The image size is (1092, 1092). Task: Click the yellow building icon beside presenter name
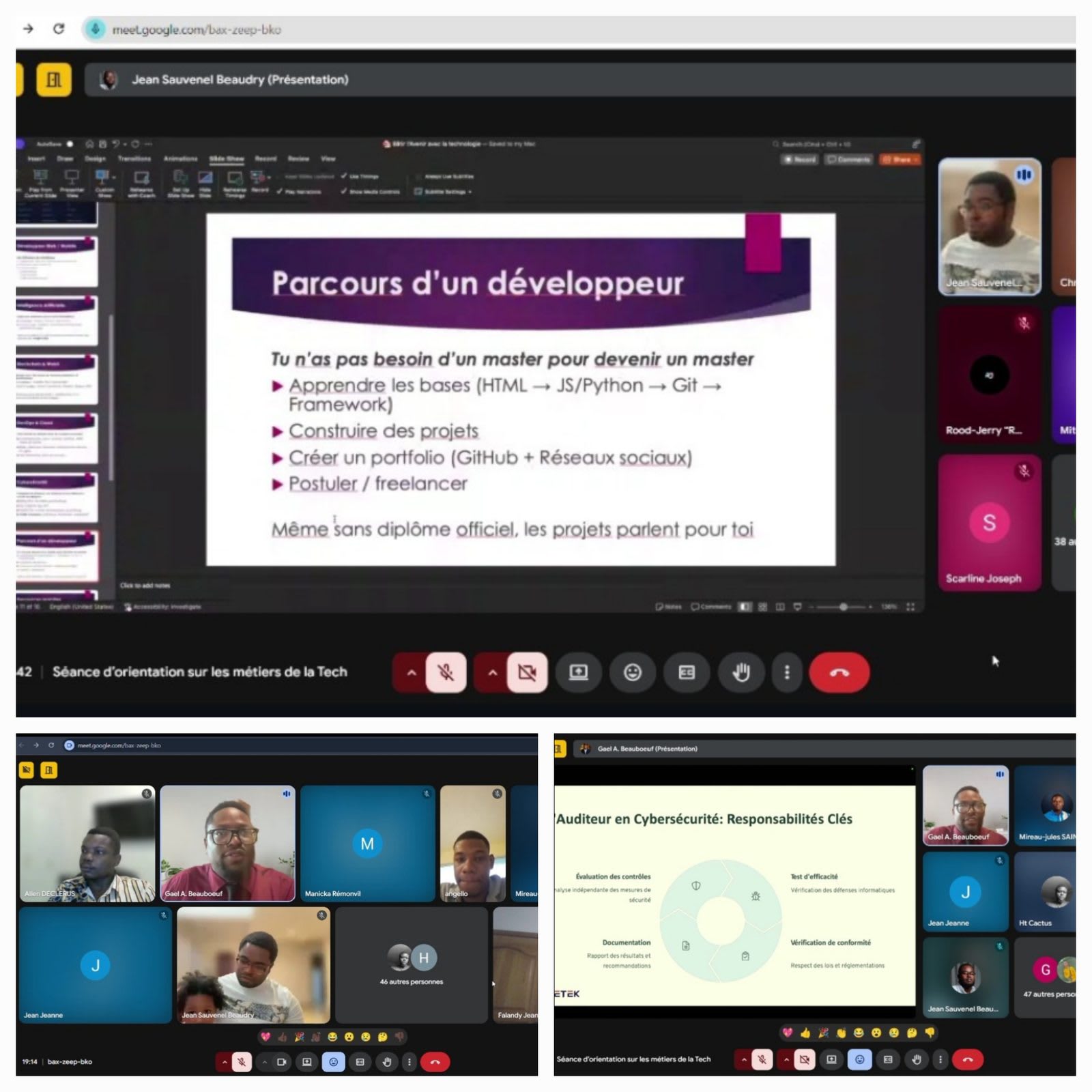54,79
